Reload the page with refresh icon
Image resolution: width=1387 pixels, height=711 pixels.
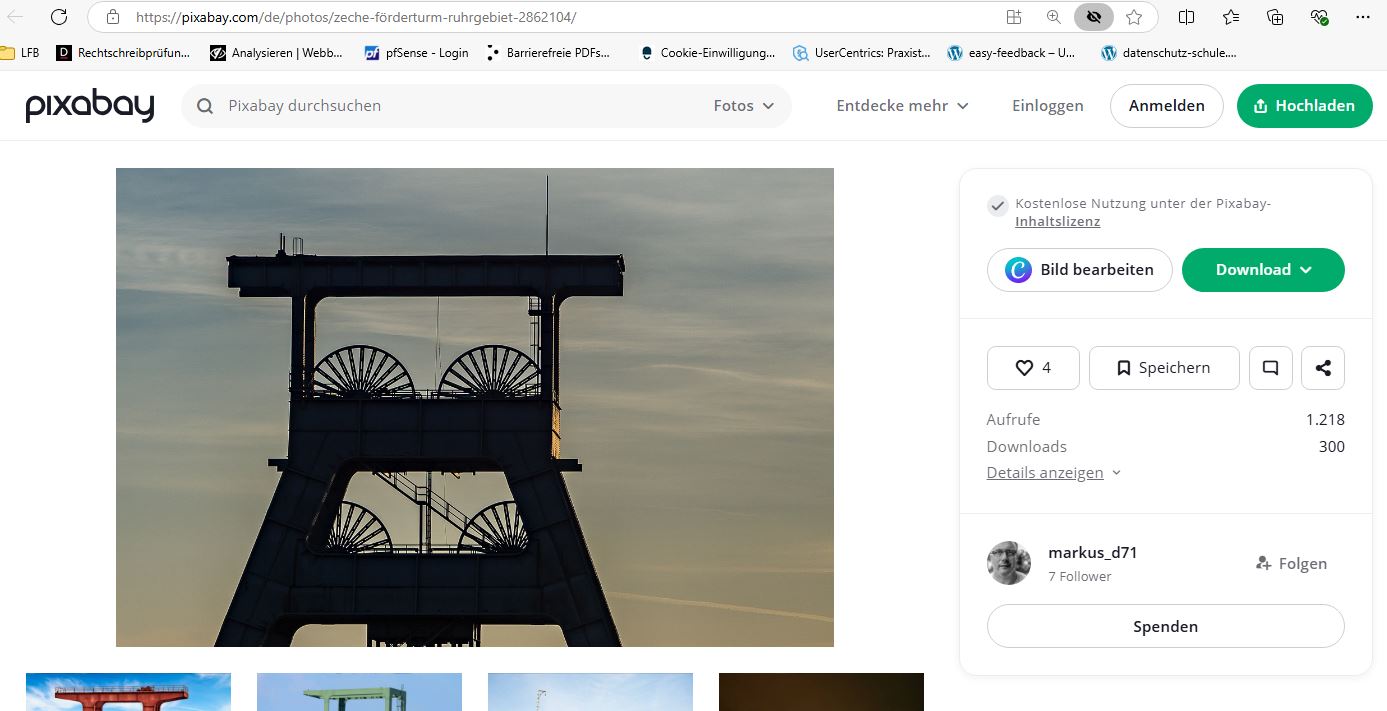(59, 17)
